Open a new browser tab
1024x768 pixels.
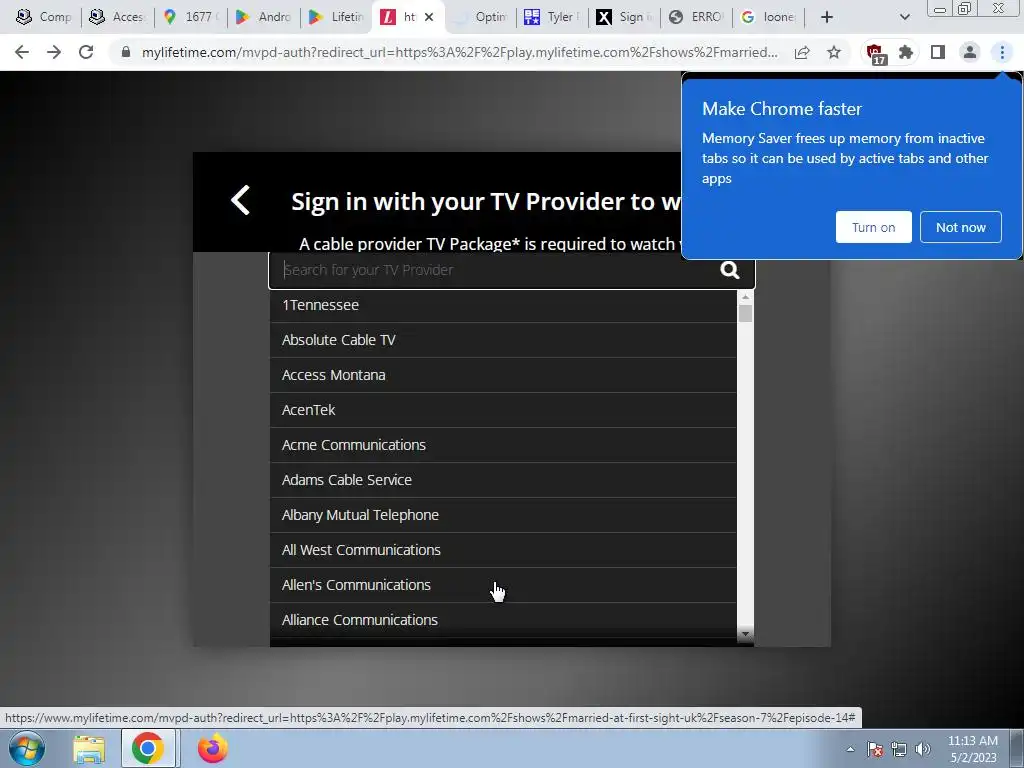coord(827,17)
